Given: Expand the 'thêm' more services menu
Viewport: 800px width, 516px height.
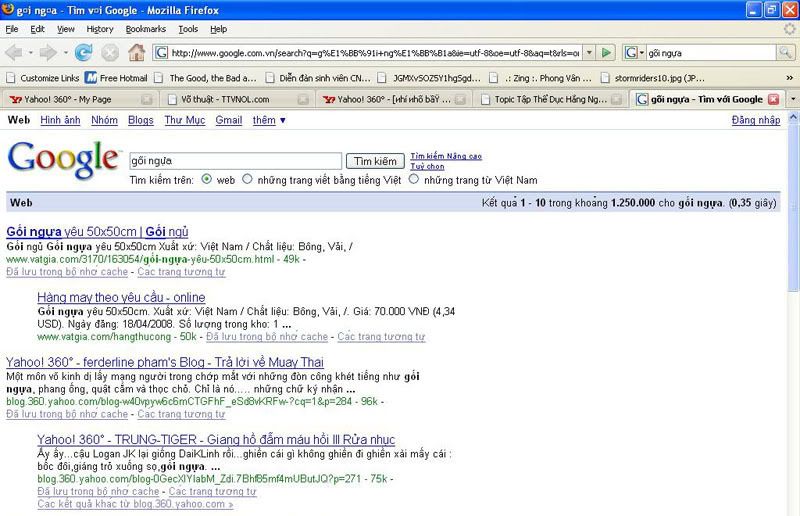Looking at the screenshot, I should coord(269,120).
